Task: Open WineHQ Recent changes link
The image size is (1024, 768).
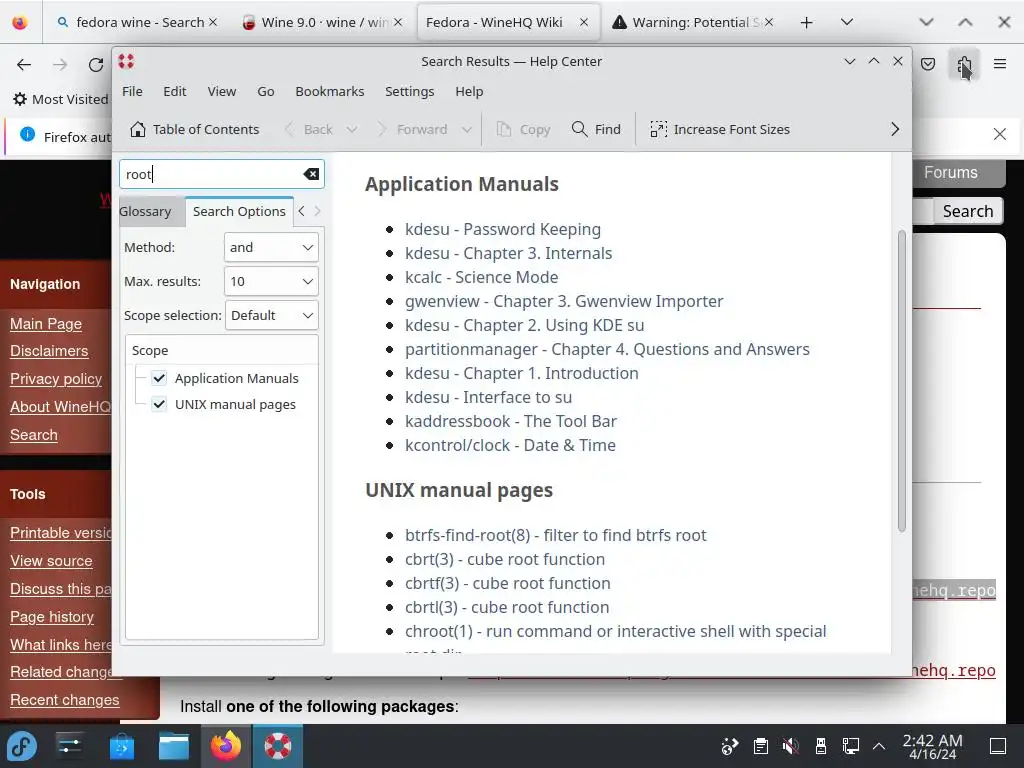Action: coord(65,700)
